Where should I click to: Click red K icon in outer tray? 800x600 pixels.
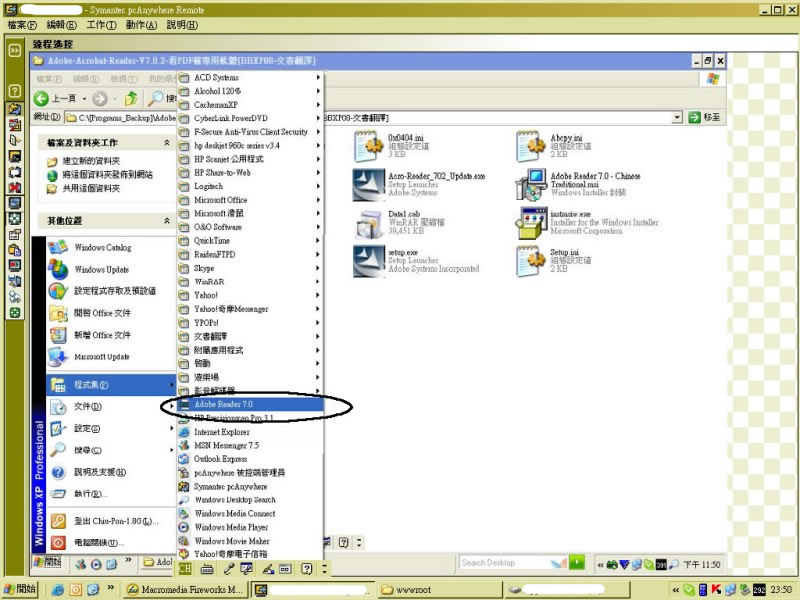click(716, 590)
